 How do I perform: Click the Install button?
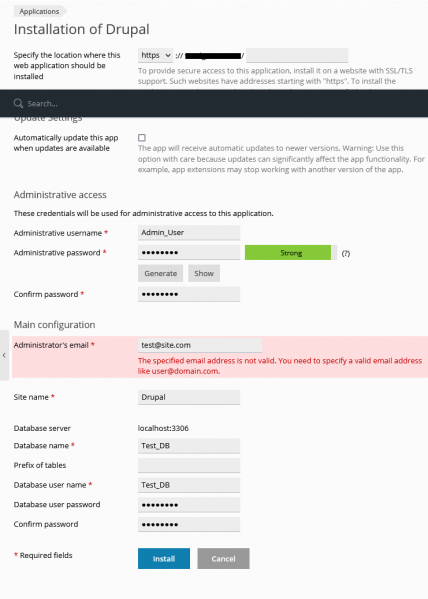click(164, 559)
